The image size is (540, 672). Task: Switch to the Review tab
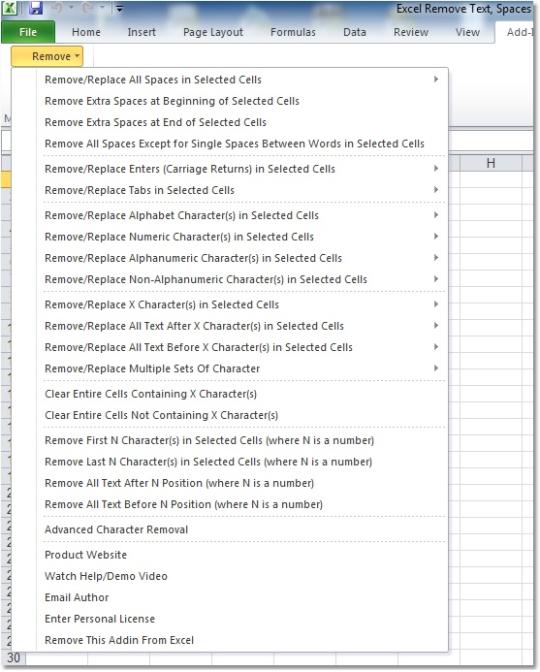[411, 32]
